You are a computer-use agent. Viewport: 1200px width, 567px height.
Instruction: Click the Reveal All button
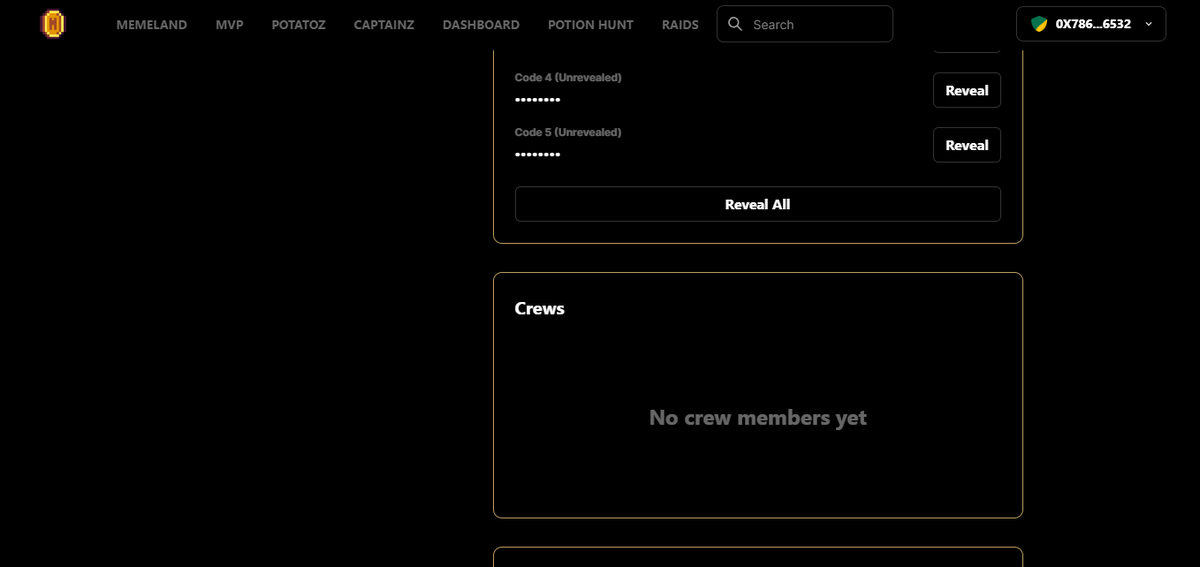758,204
